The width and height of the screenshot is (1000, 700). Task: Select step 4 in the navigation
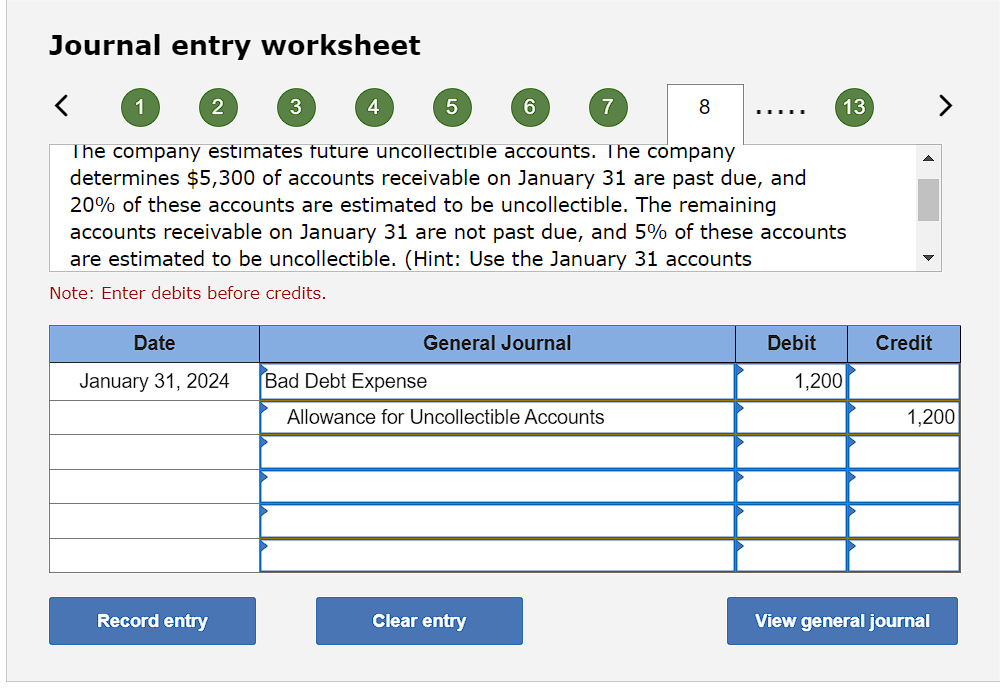[374, 107]
